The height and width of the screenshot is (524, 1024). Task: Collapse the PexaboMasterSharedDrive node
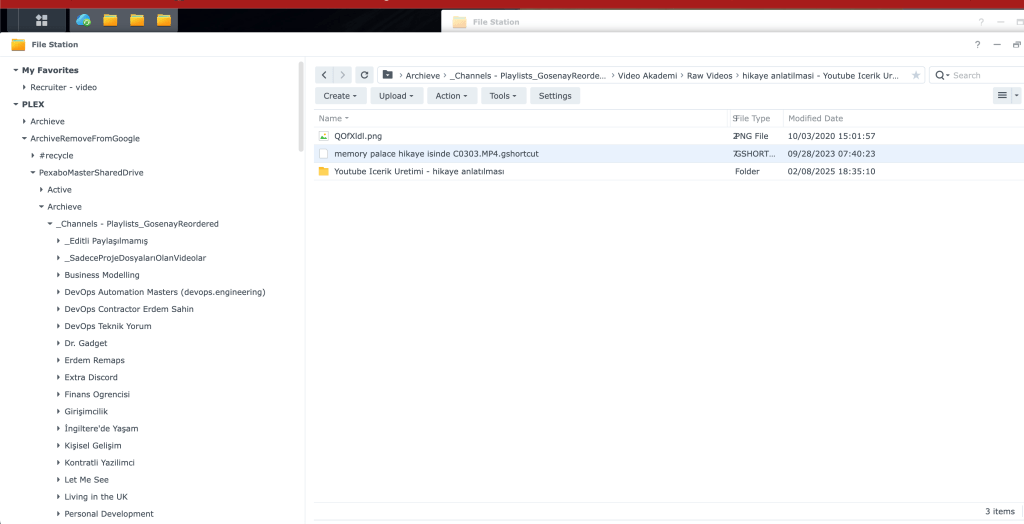[33, 172]
